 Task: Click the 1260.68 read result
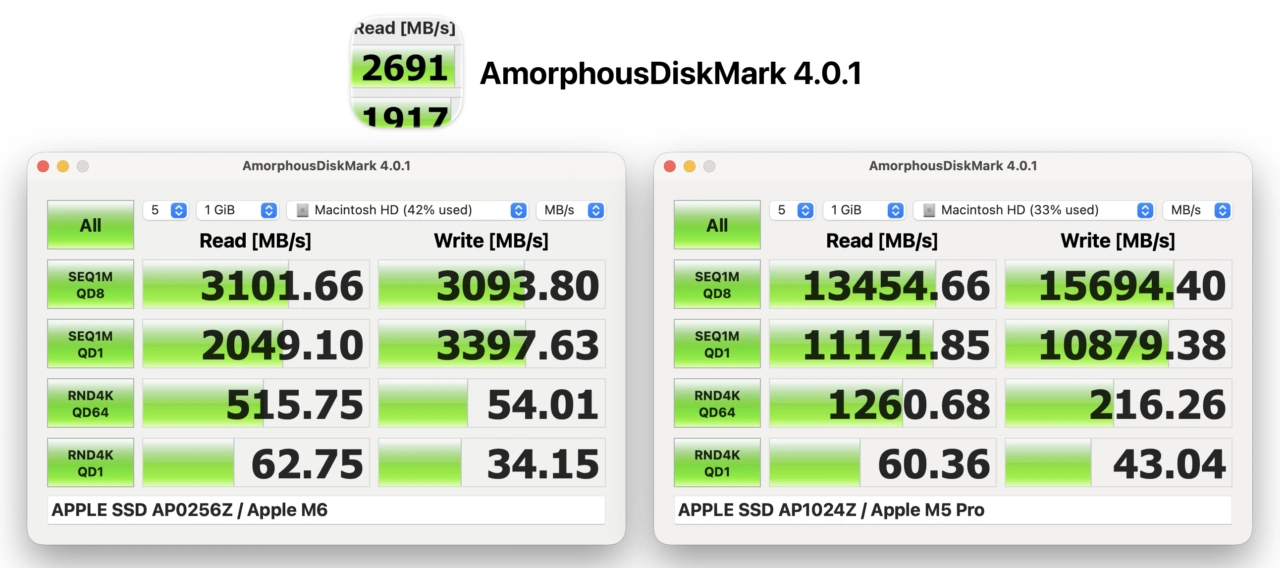tap(883, 403)
